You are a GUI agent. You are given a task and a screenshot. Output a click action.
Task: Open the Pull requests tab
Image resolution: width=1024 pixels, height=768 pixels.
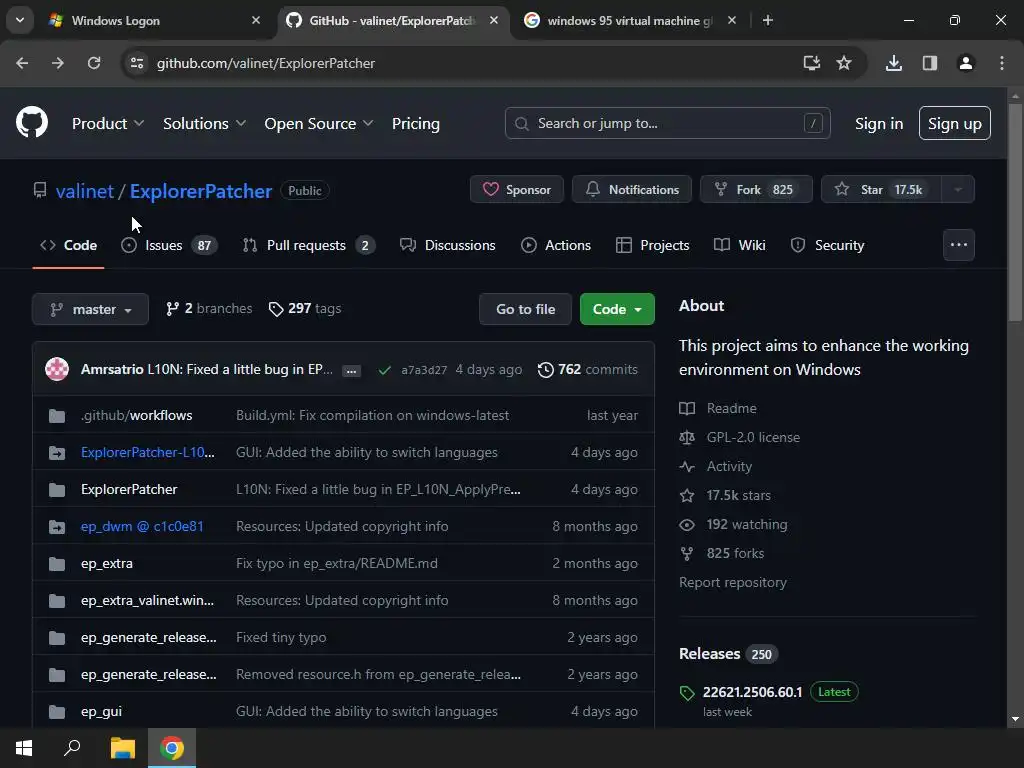pyautogui.click(x=309, y=246)
